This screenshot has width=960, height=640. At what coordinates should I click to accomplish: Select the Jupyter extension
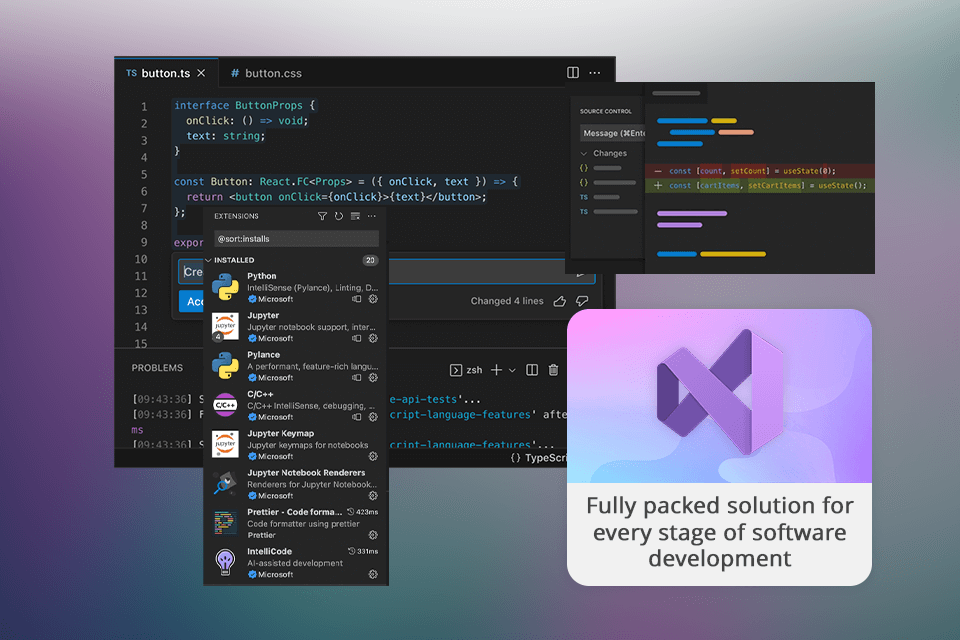pos(296,326)
